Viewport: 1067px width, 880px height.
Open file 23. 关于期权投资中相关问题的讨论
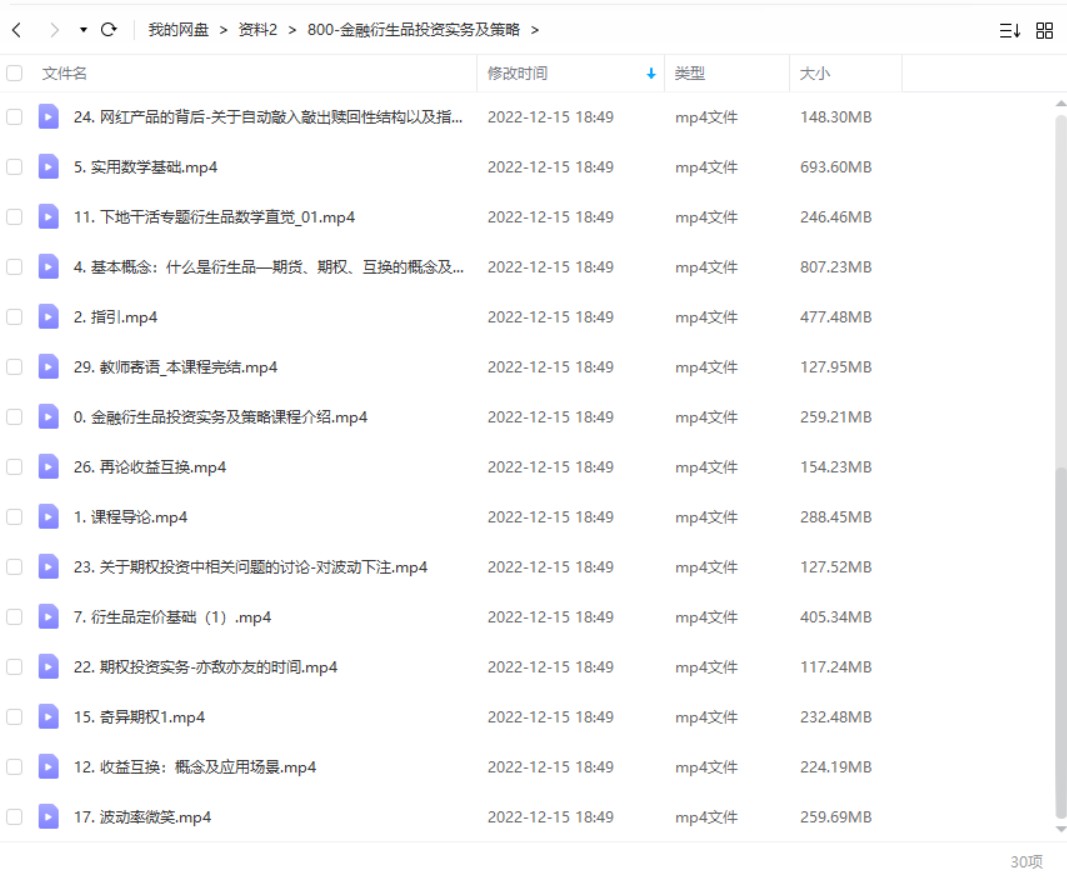[x=250, y=567]
